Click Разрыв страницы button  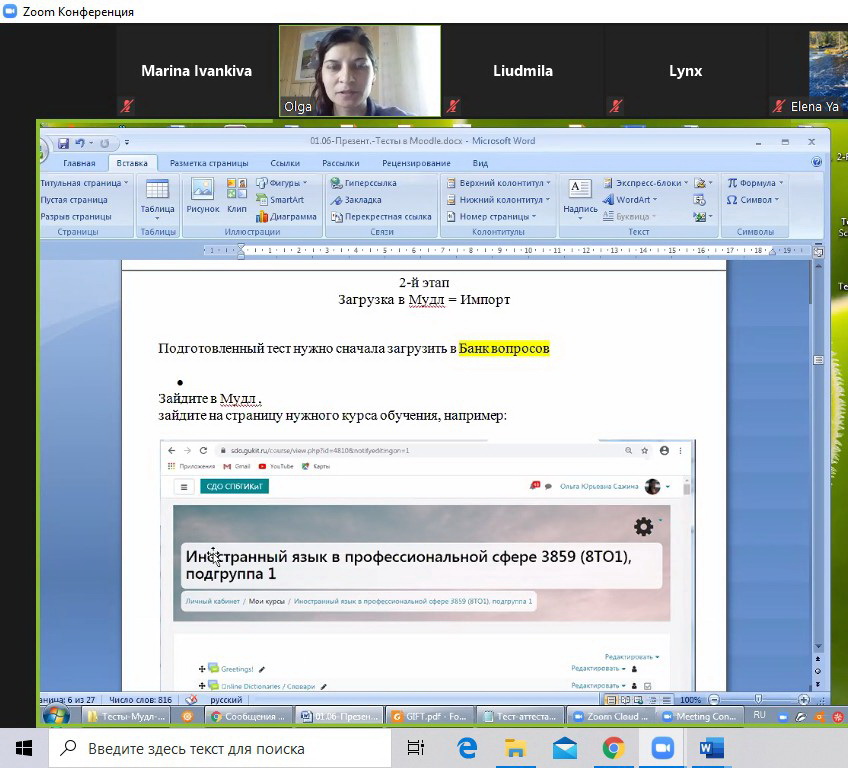click(x=76, y=216)
